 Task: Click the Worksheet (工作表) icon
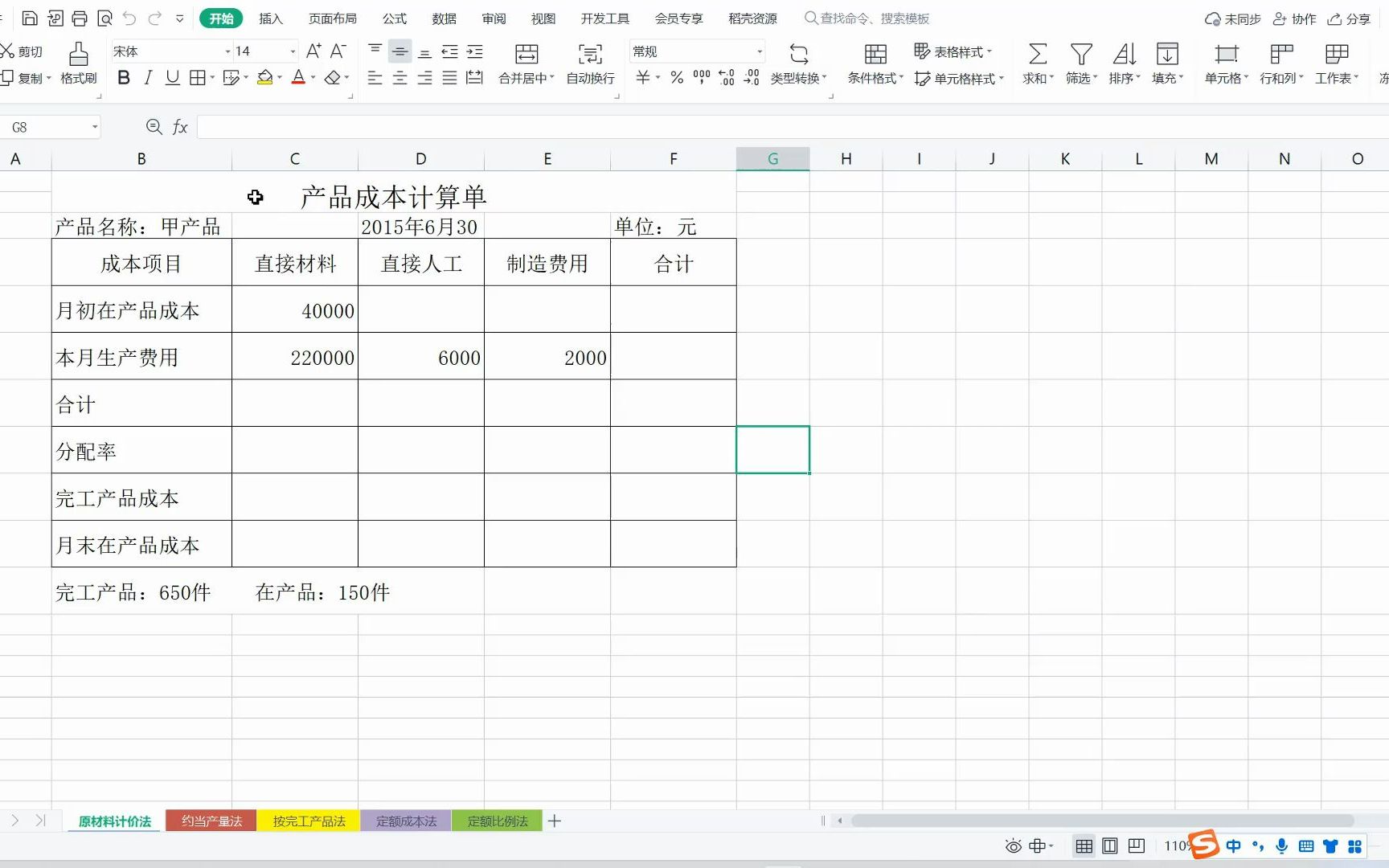tap(1337, 54)
